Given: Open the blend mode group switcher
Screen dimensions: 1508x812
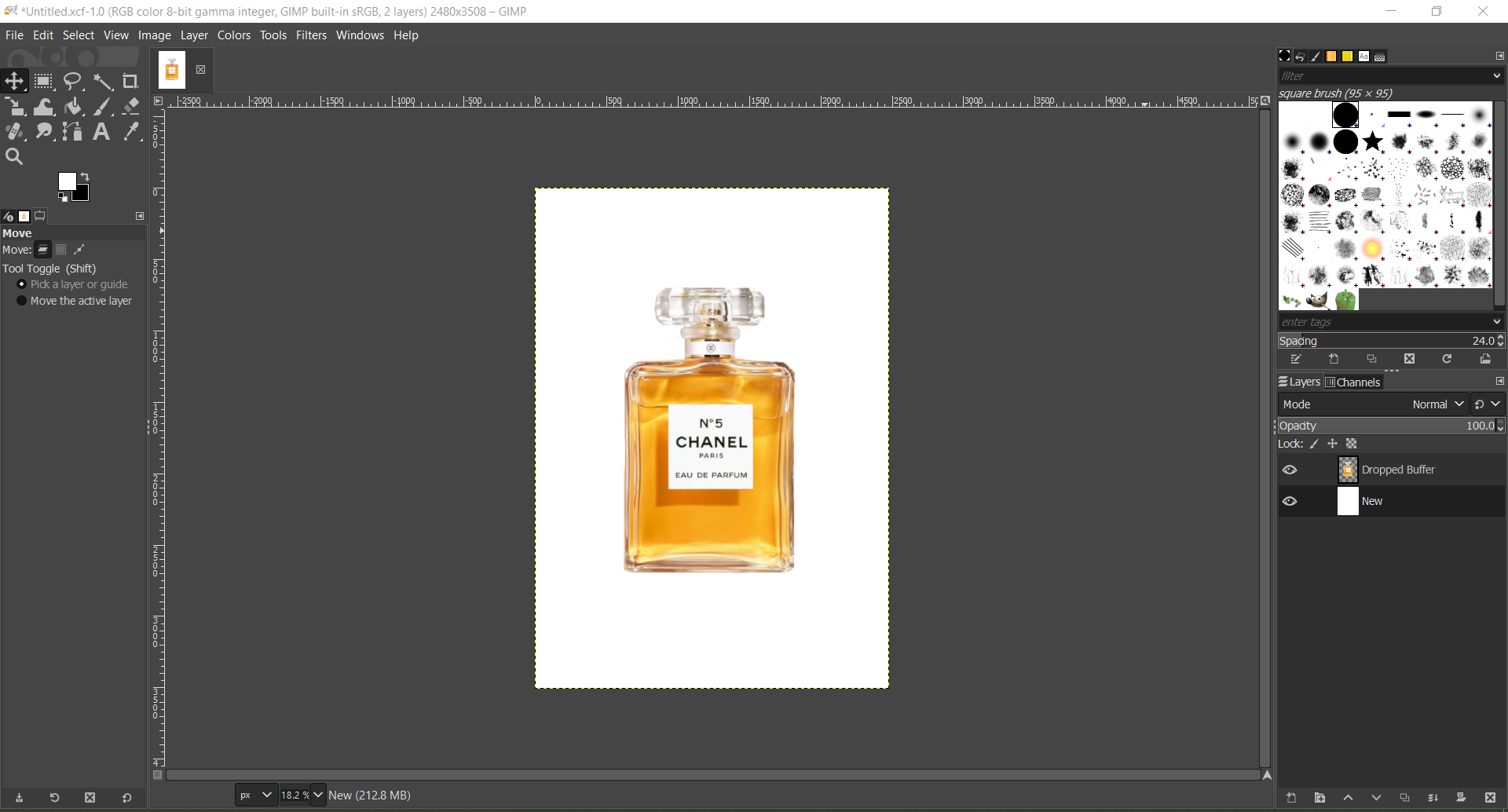Looking at the screenshot, I should [x=1488, y=405].
